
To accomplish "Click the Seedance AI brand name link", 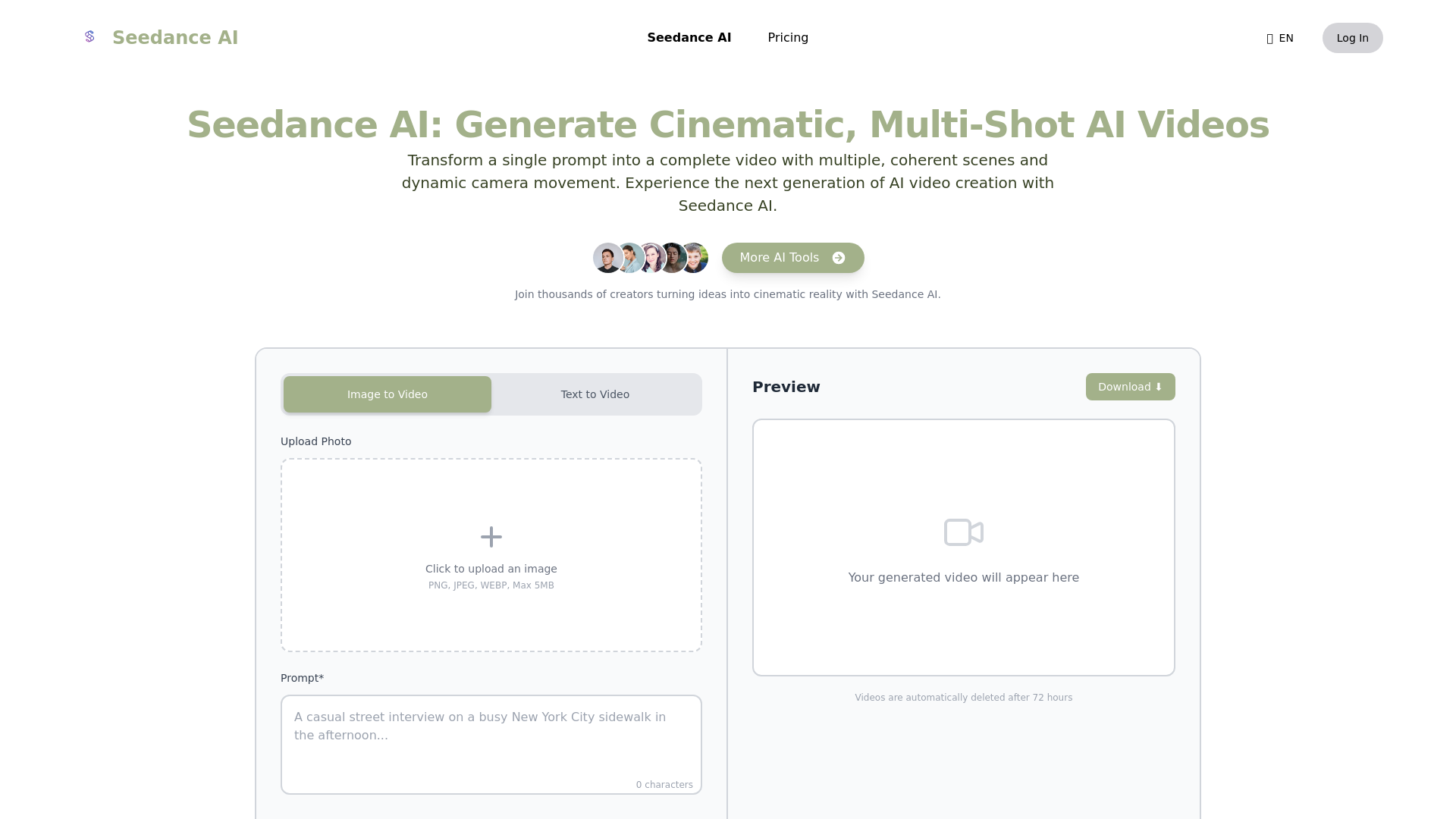I will [x=175, y=38].
